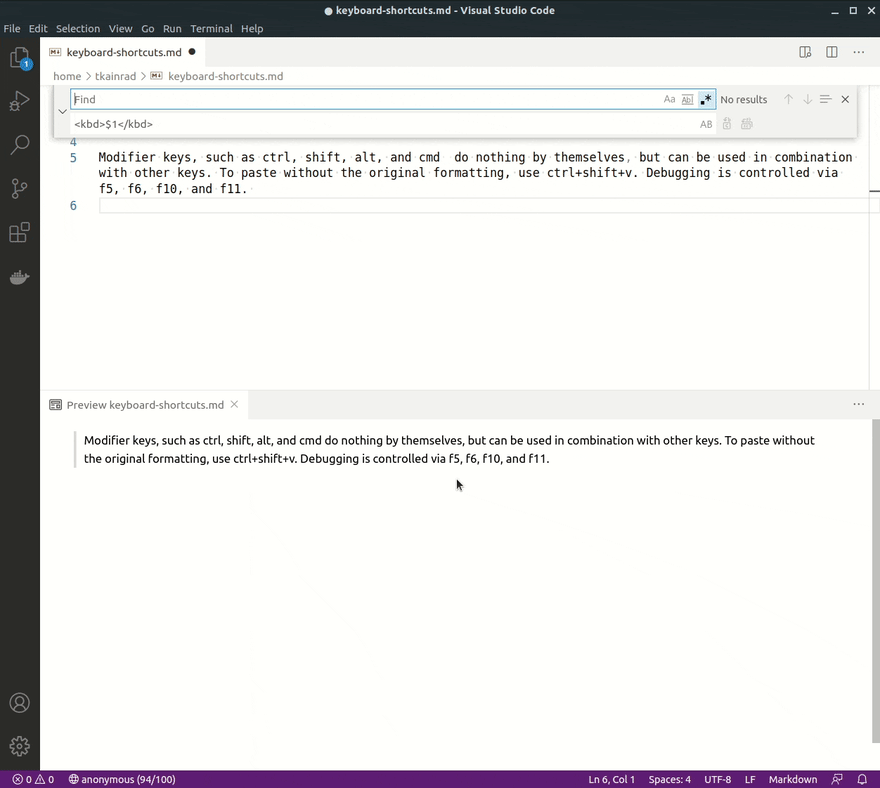Open the Accounts menu icon
Image resolution: width=880 pixels, height=788 pixels.
tap(20, 703)
